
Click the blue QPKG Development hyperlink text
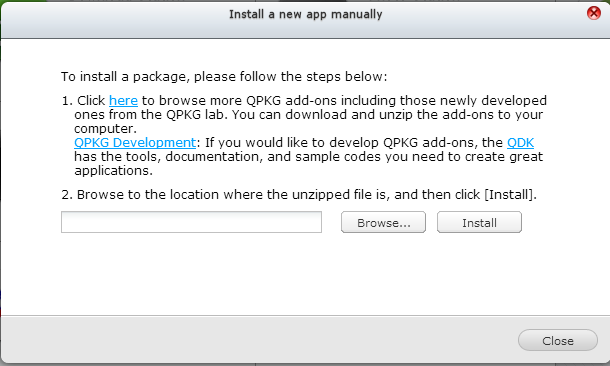(x=135, y=142)
